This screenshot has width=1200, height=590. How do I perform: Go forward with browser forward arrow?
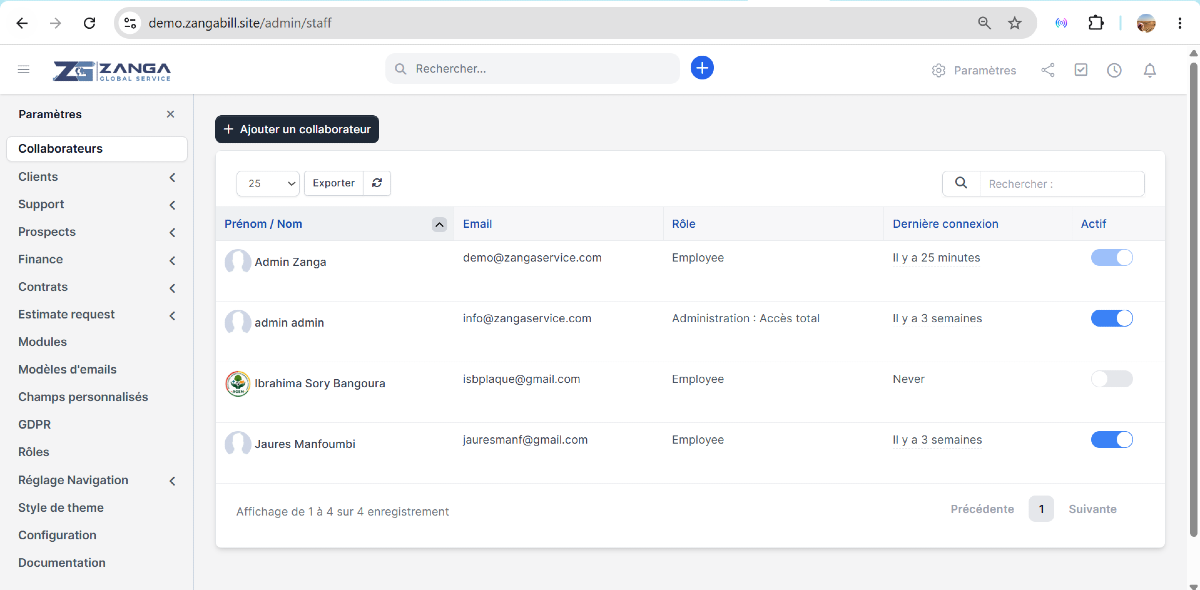pyautogui.click(x=55, y=22)
